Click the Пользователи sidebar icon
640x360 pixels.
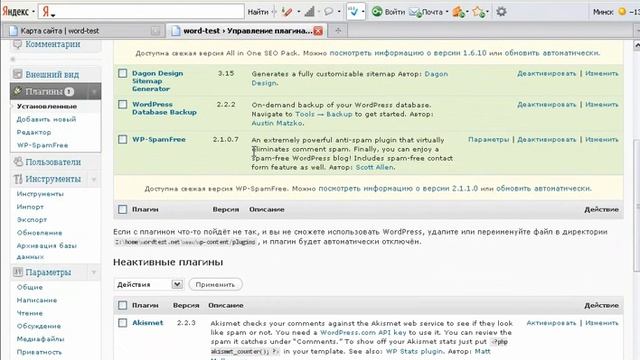(18, 162)
